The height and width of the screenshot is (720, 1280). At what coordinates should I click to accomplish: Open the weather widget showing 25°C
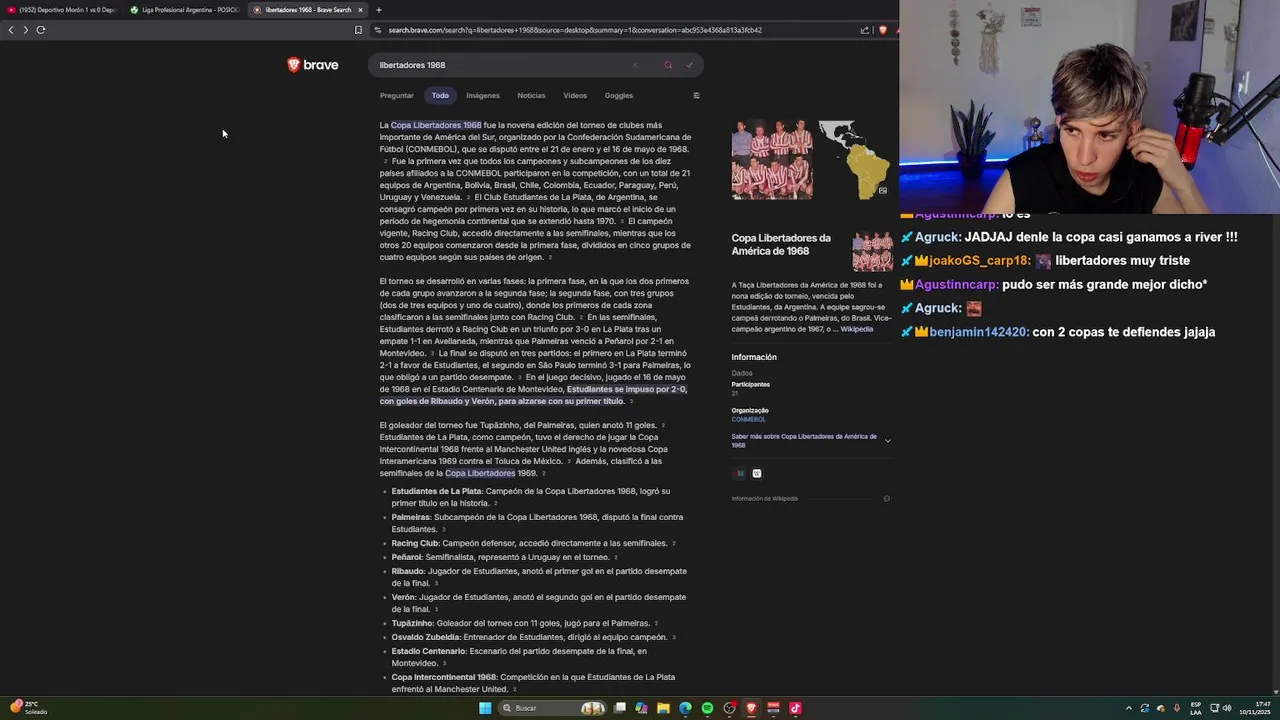click(28, 708)
